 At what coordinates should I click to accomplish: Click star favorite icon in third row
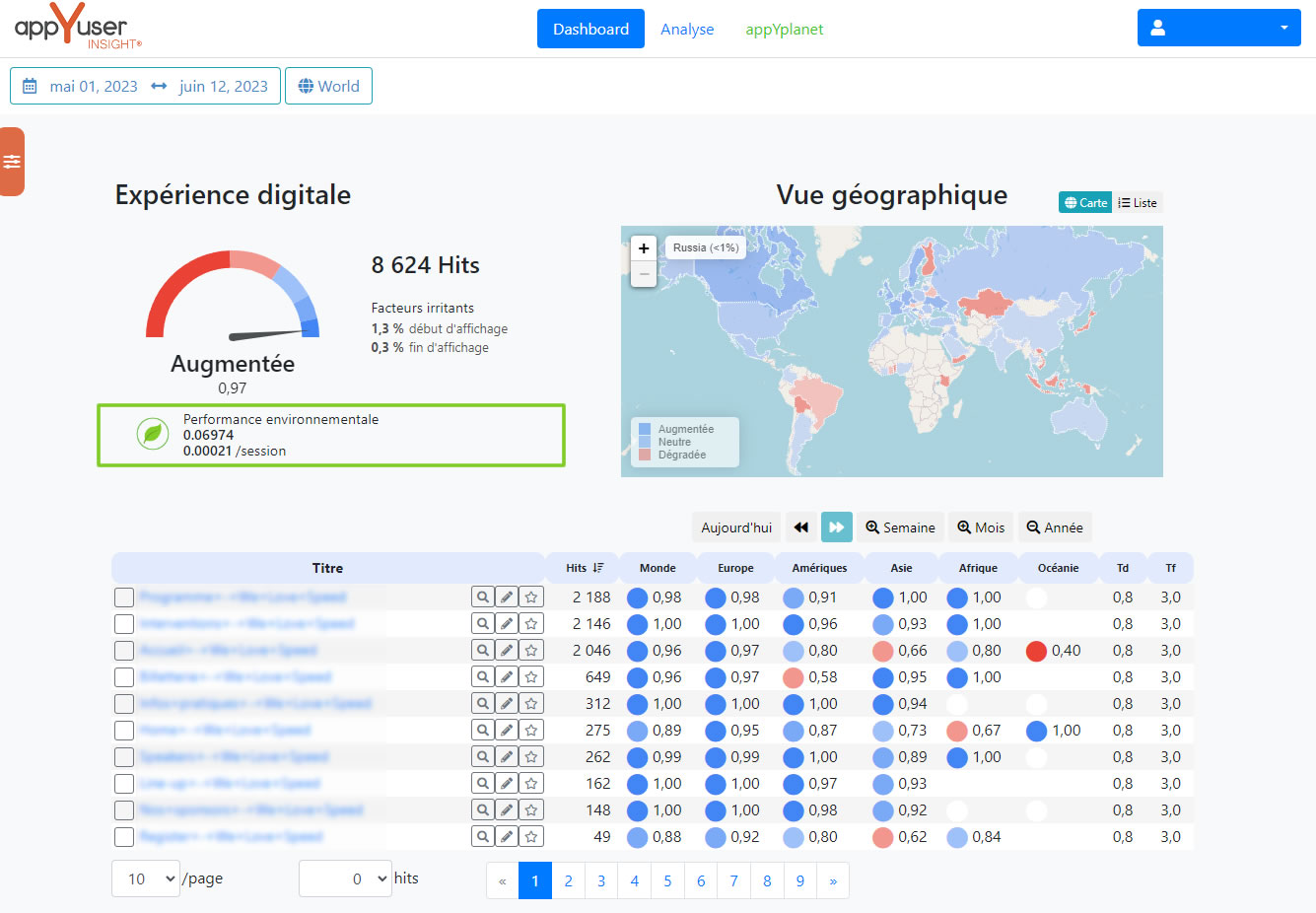pos(531,651)
